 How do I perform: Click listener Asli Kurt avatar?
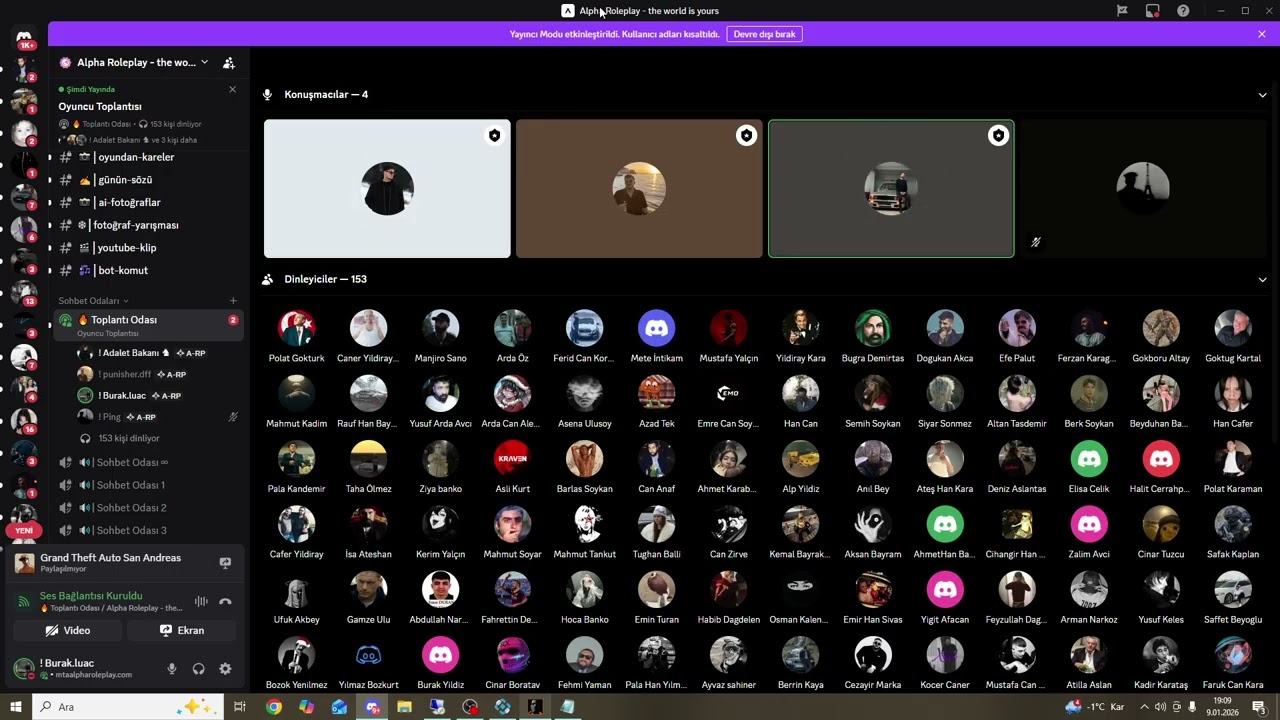coord(512,459)
